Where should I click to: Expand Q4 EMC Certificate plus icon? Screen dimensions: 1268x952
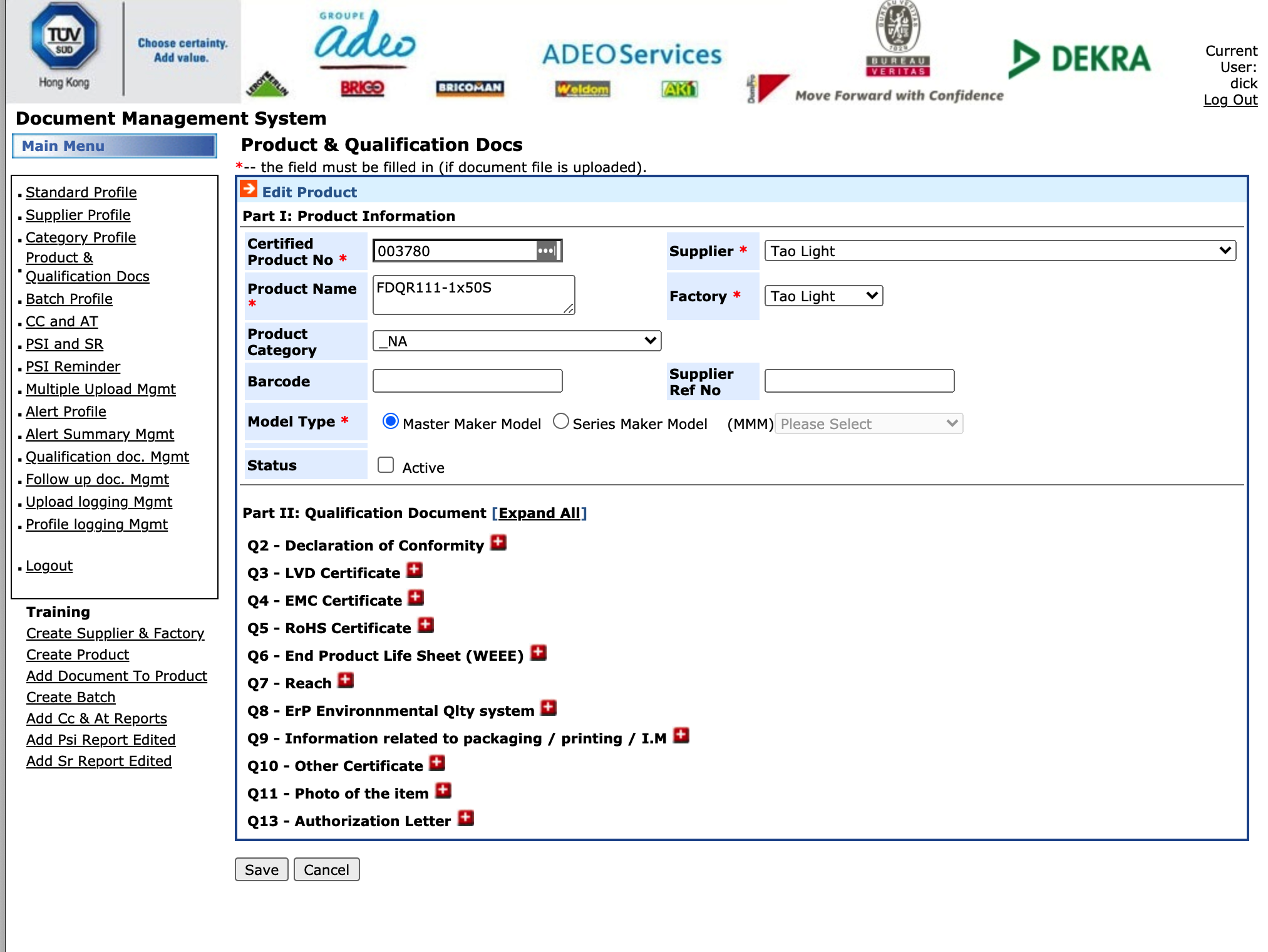[416, 598]
